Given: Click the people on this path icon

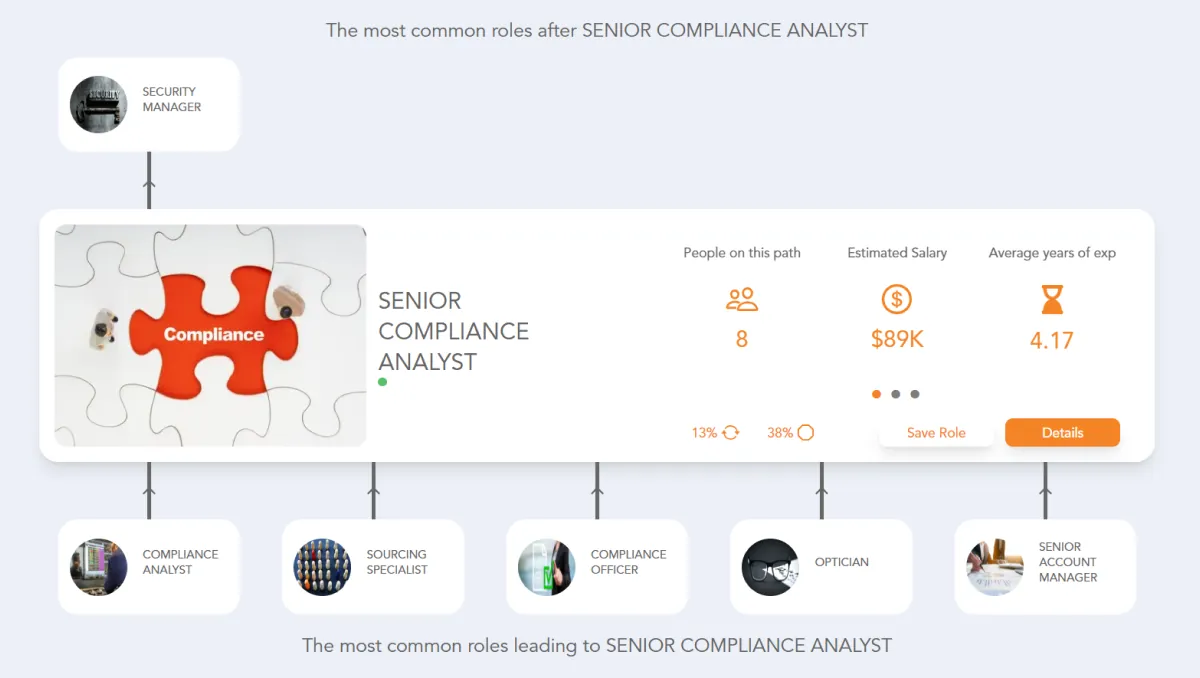Looking at the screenshot, I should click(x=742, y=299).
